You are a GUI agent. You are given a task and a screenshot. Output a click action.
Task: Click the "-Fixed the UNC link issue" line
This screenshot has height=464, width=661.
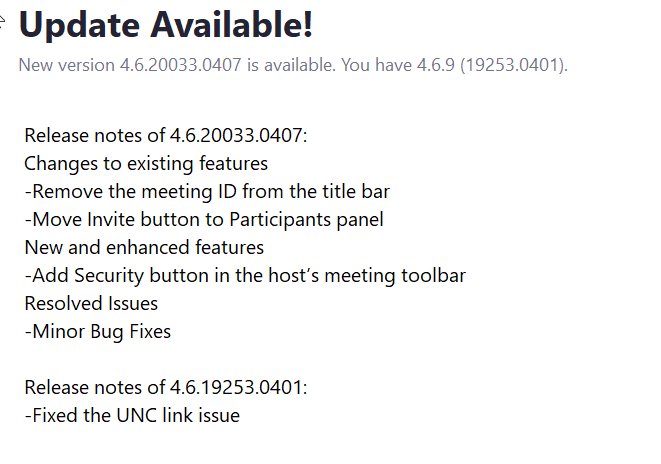(x=132, y=415)
